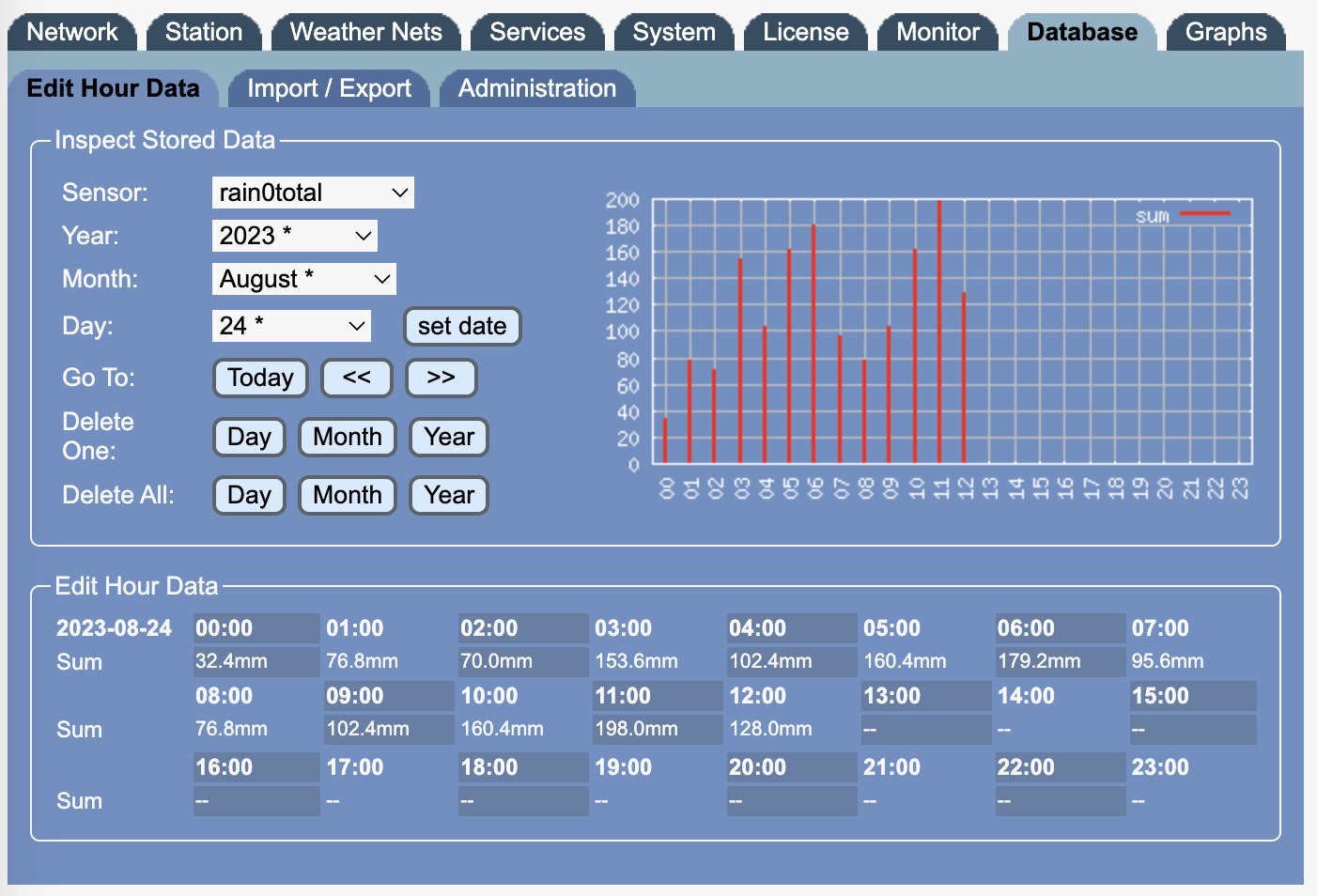1317x896 pixels.
Task: Edit the 10:00 value 160.4mm
Action: pyautogui.click(x=523, y=729)
